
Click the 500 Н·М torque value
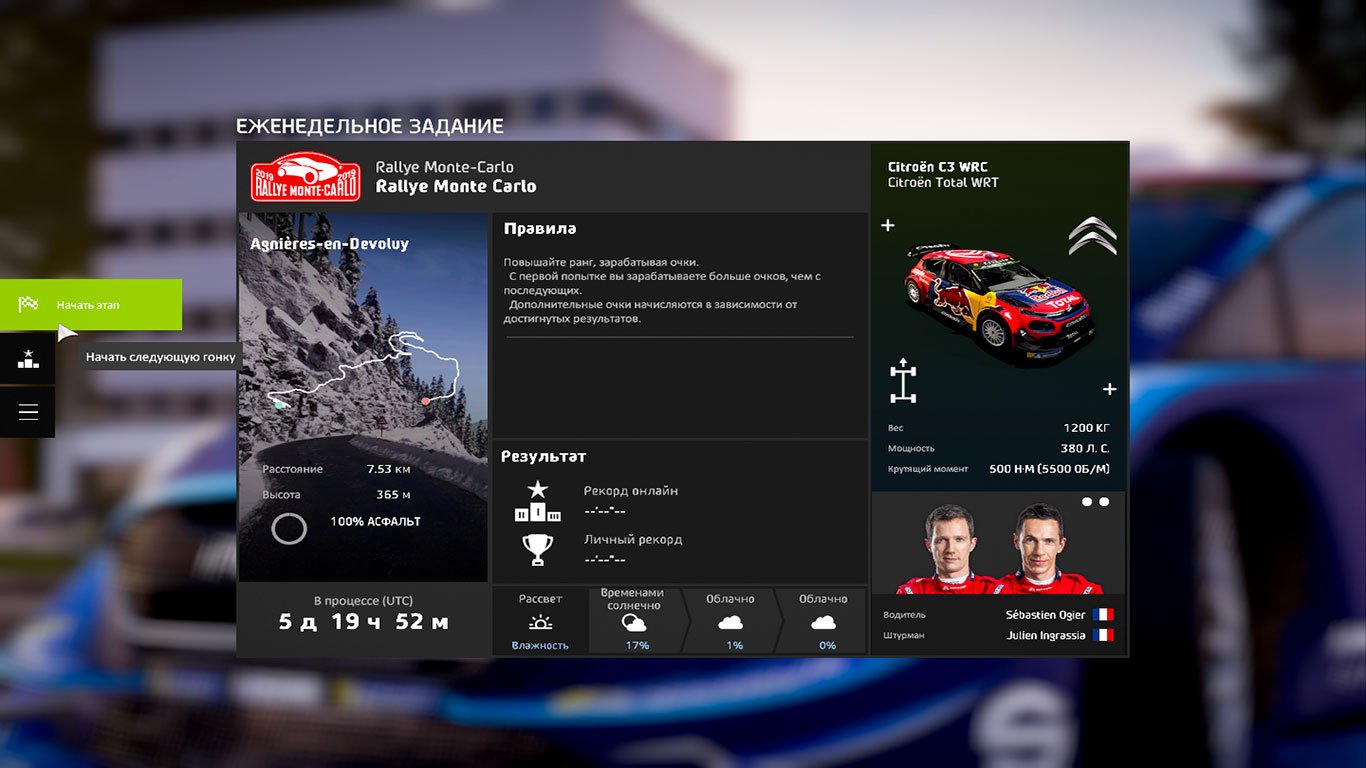(x=1049, y=468)
